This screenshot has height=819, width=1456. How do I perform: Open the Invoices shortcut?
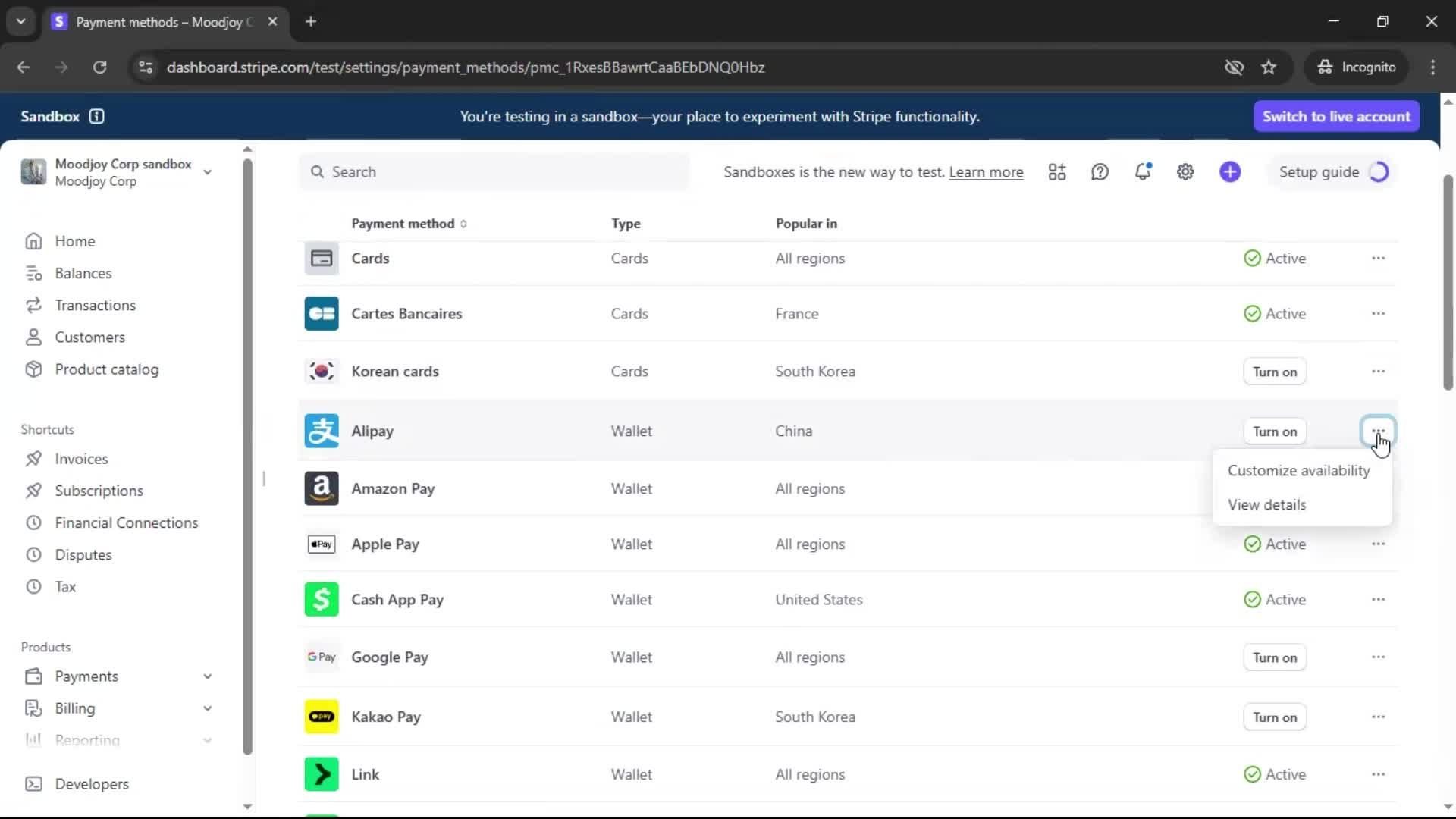coord(81,459)
